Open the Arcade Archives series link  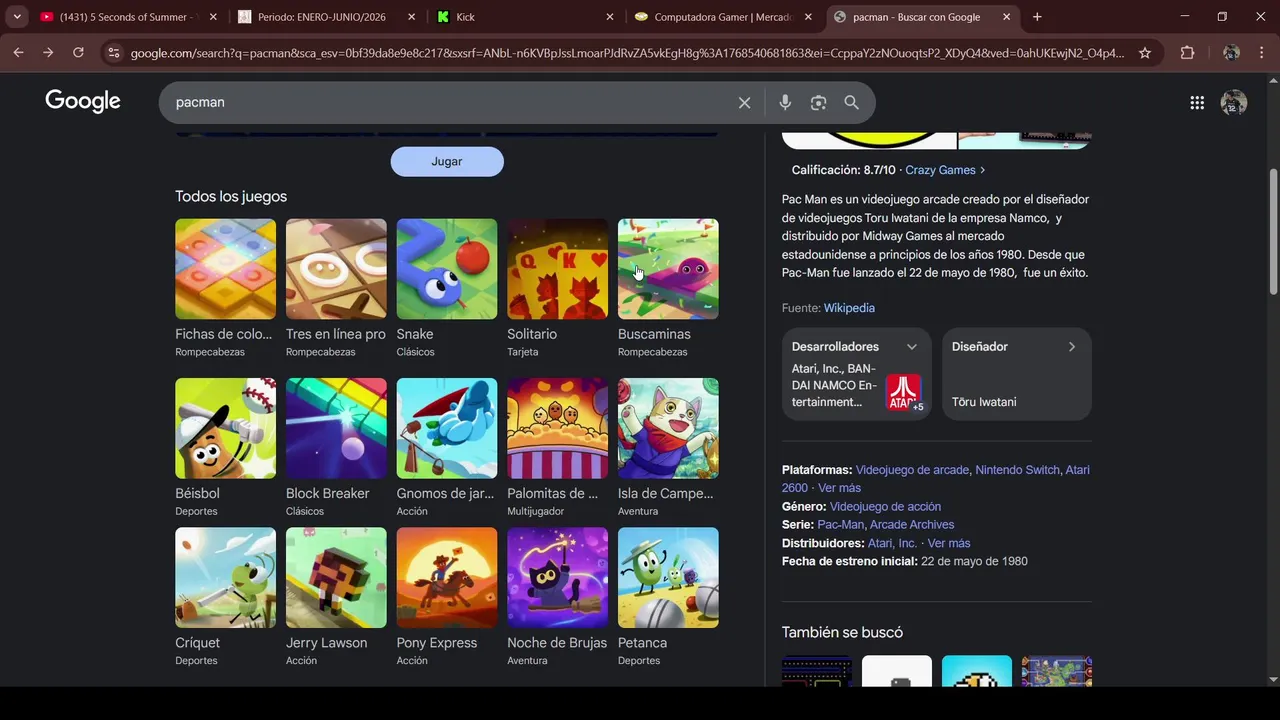click(912, 525)
